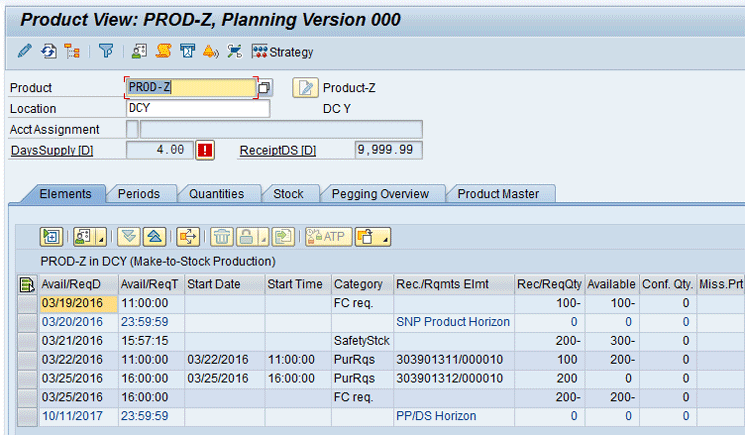Open product search help next to PROD-Z
The width and height of the screenshot is (745, 435).
tap(265, 88)
